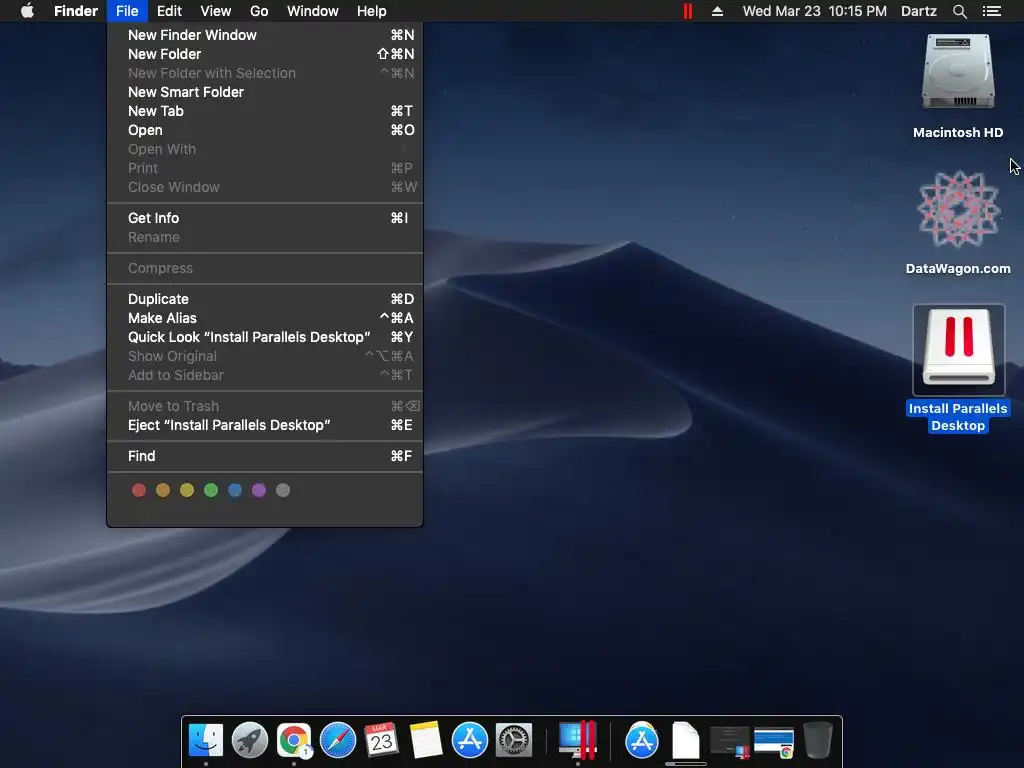Choose Duplicate from File menu
This screenshot has width=1024, height=768.
coord(264,299)
